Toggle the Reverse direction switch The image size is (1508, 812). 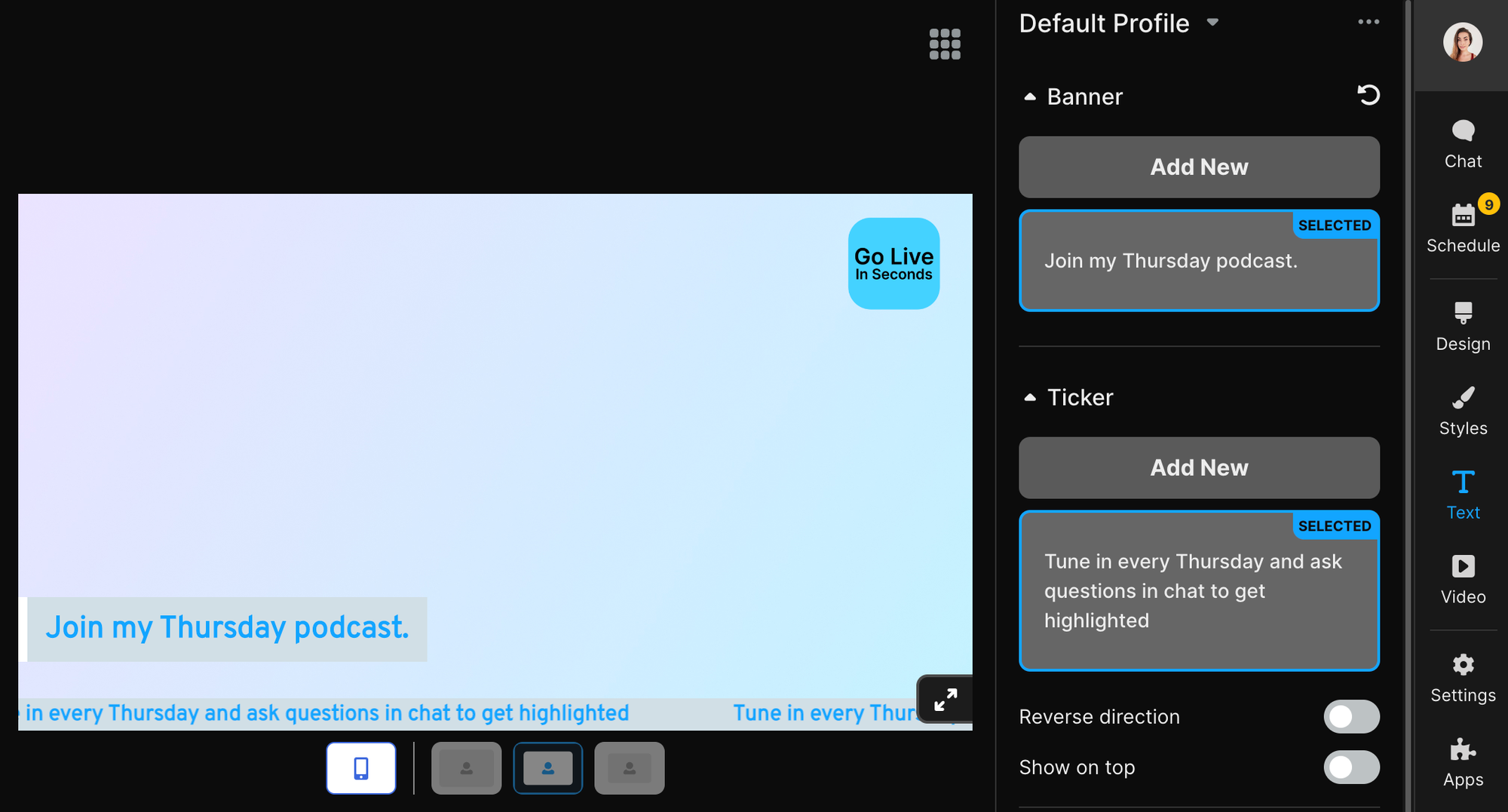coord(1351,717)
